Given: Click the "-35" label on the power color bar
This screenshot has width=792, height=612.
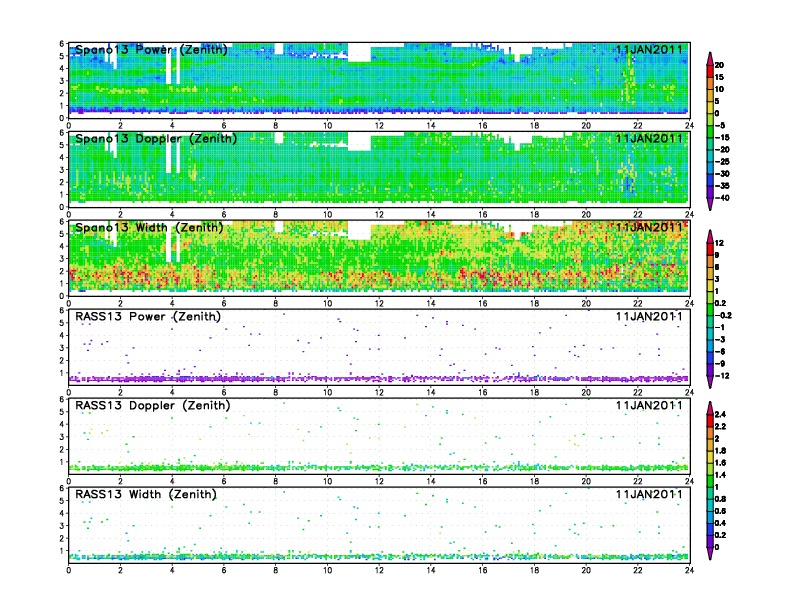Looking at the screenshot, I should point(722,186).
